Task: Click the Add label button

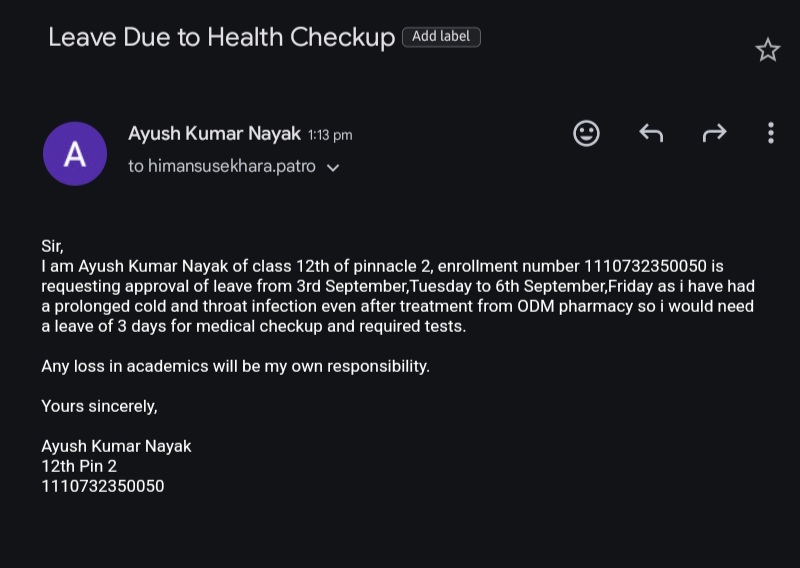Action: point(441,37)
